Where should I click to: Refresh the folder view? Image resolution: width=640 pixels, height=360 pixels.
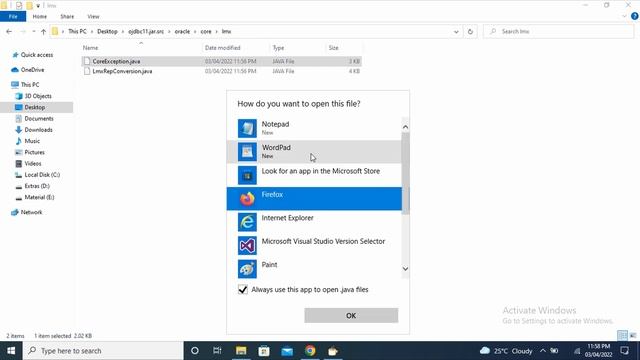(x=470, y=31)
